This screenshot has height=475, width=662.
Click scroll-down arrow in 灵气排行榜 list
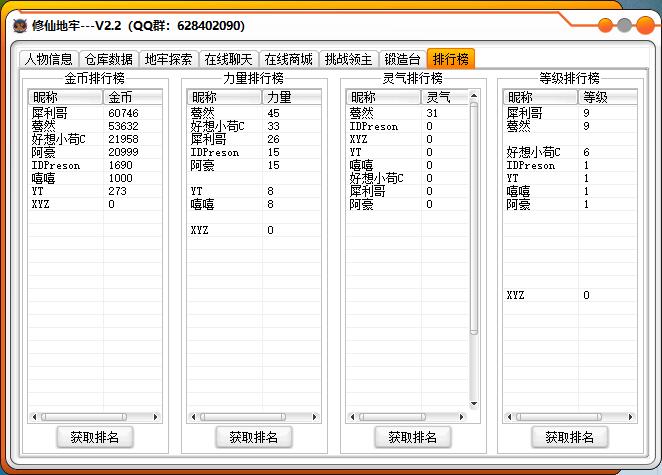point(474,404)
